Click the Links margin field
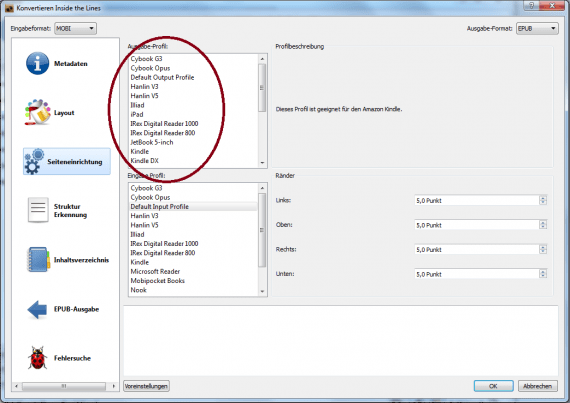 tap(477, 201)
